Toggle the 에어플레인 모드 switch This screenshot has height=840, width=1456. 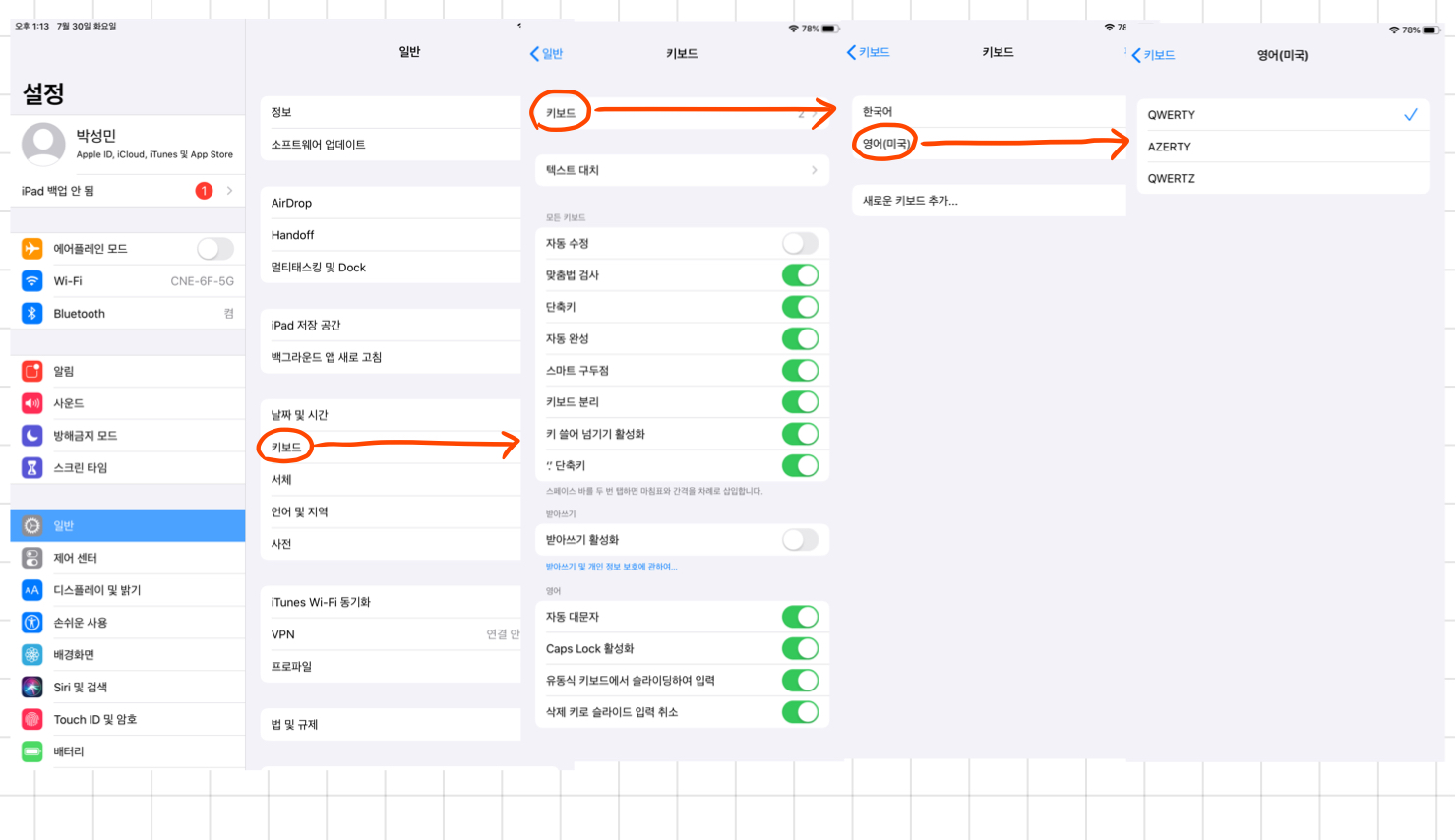pyautogui.click(x=215, y=249)
